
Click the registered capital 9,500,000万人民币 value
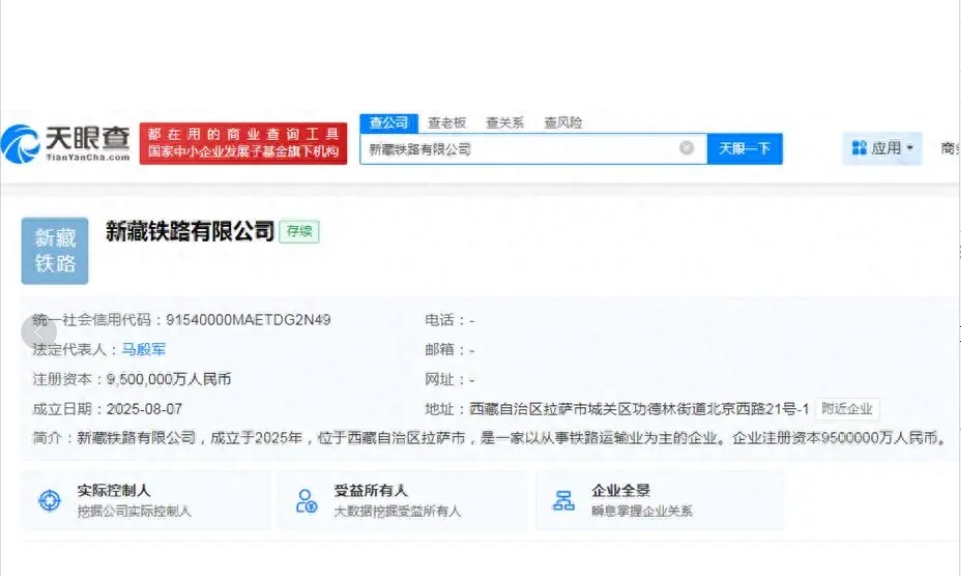[169, 379]
